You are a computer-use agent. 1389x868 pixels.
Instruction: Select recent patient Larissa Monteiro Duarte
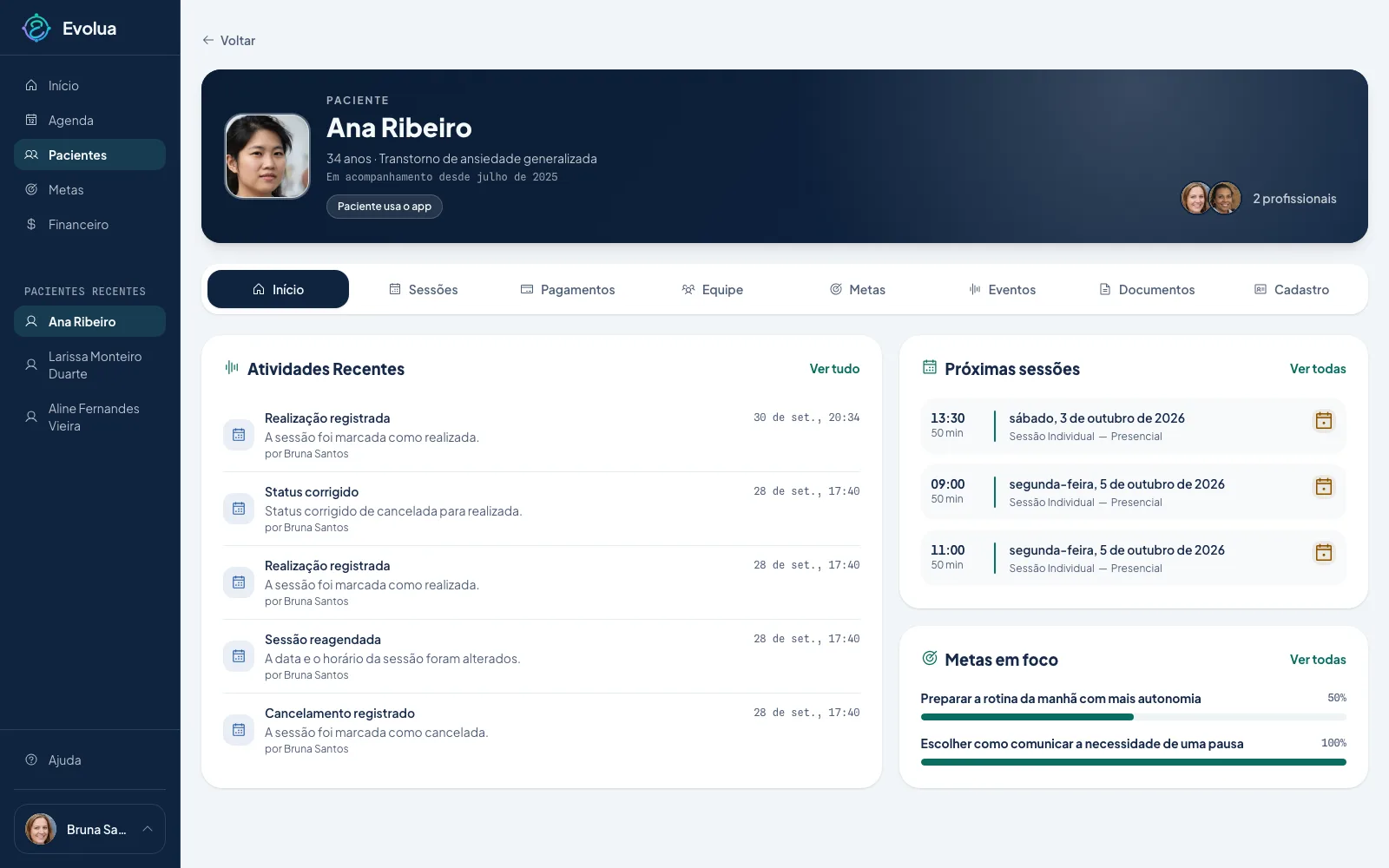coord(89,365)
